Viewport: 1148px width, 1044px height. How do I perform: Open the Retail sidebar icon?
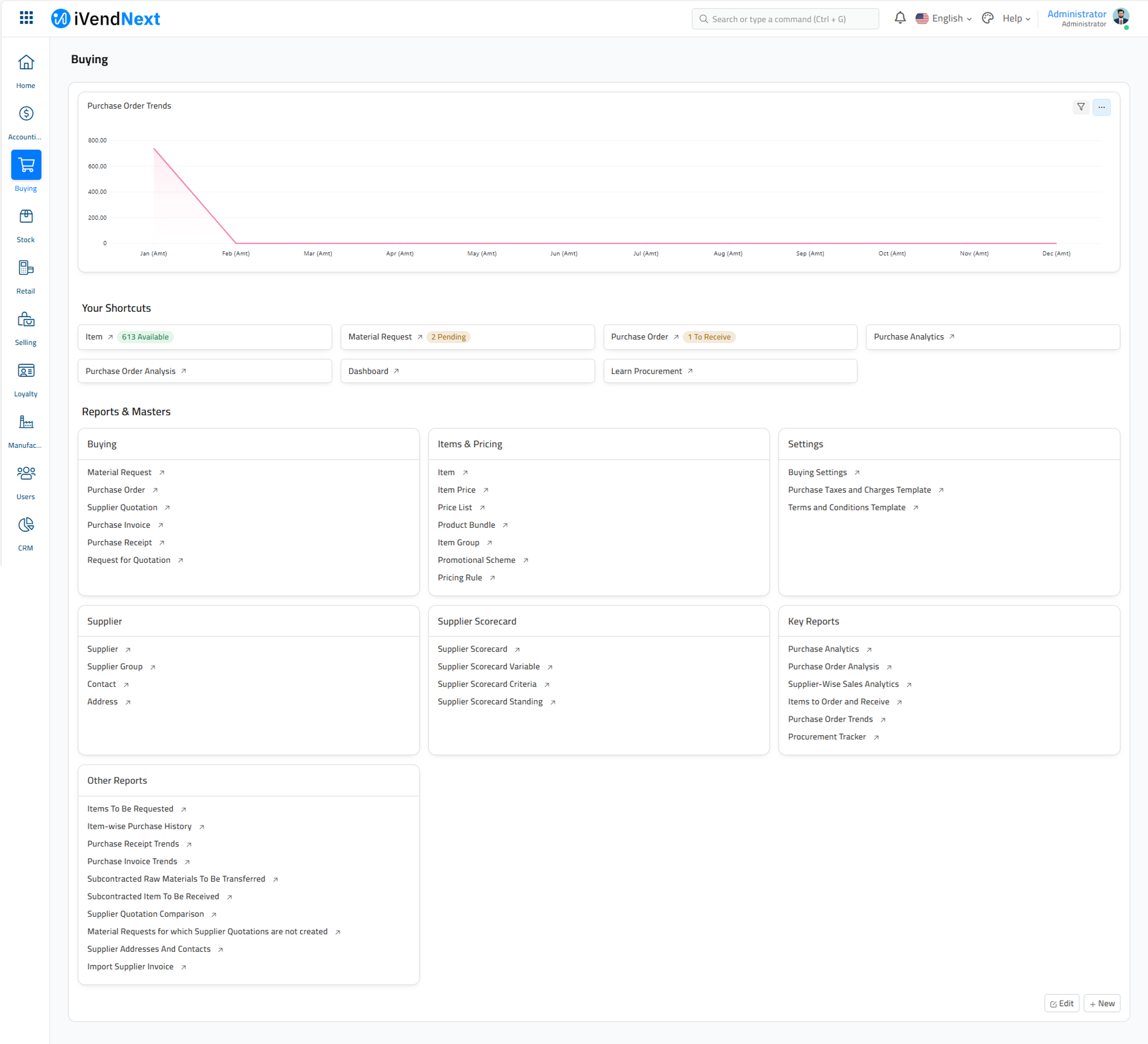[26, 268]
